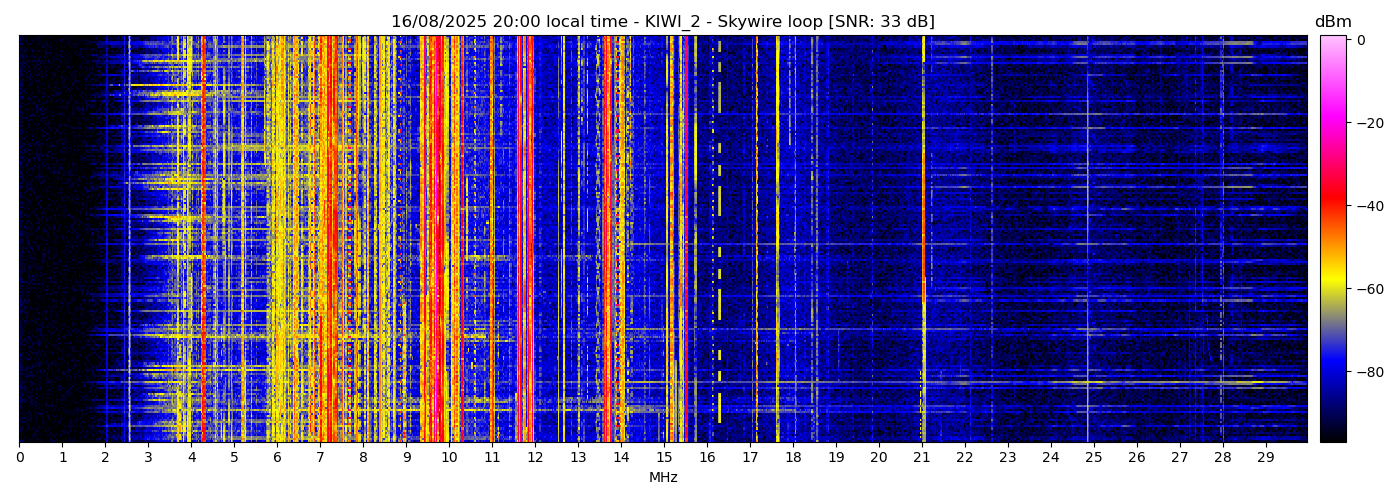1400x500 pixels.
Task: Select the −40 dBm colorbar tick label
Action: click(1369, 206)
